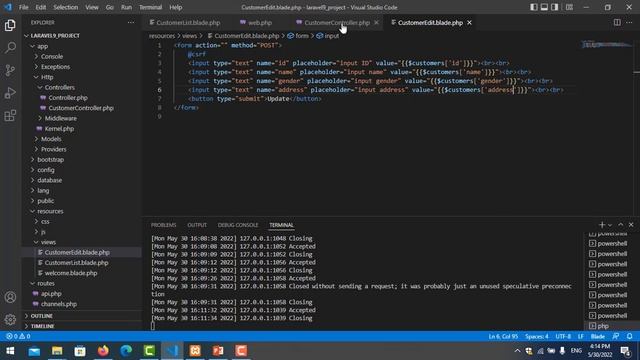Open PowerPoint from the taskbar
Screen dimensions: 640x360
pyautogui.click(x=218, y=351)
